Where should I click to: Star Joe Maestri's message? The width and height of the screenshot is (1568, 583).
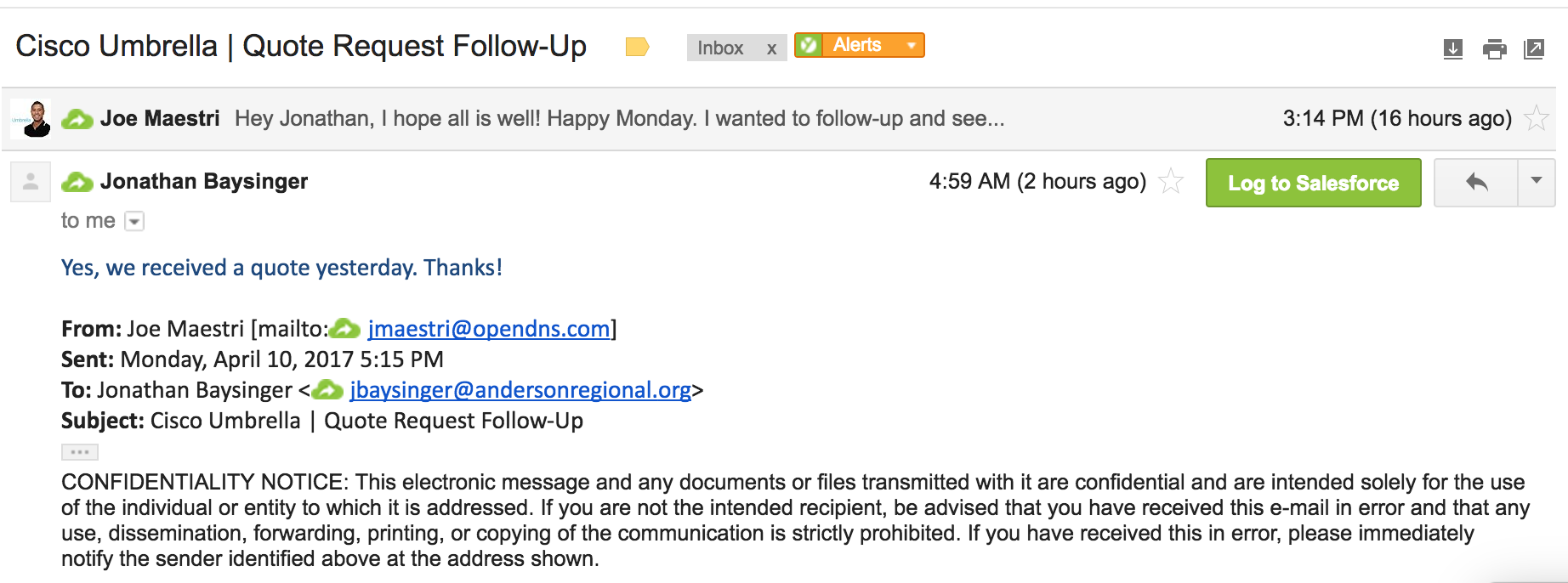click(x=1536, y=118)
